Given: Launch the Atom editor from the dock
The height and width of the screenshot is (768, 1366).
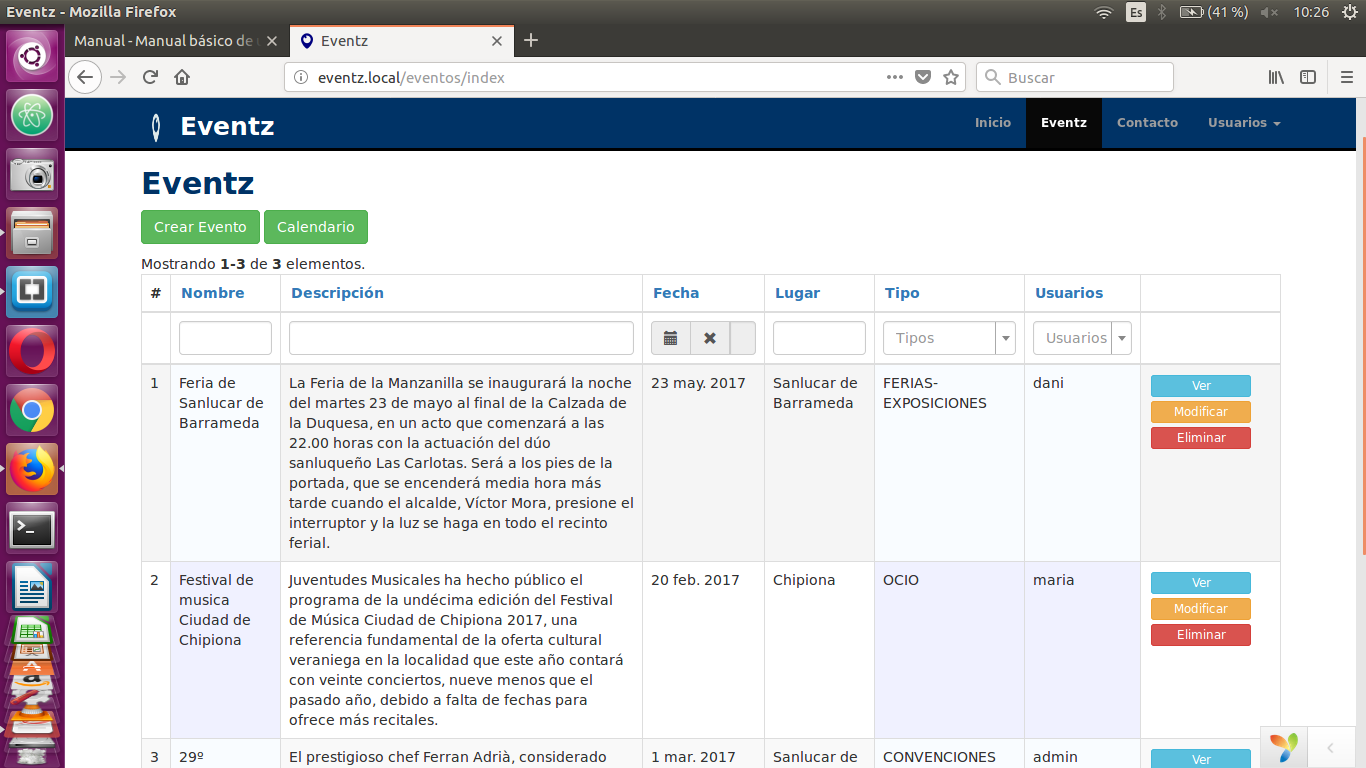Looking at the screenshot, I should [33, 115].
